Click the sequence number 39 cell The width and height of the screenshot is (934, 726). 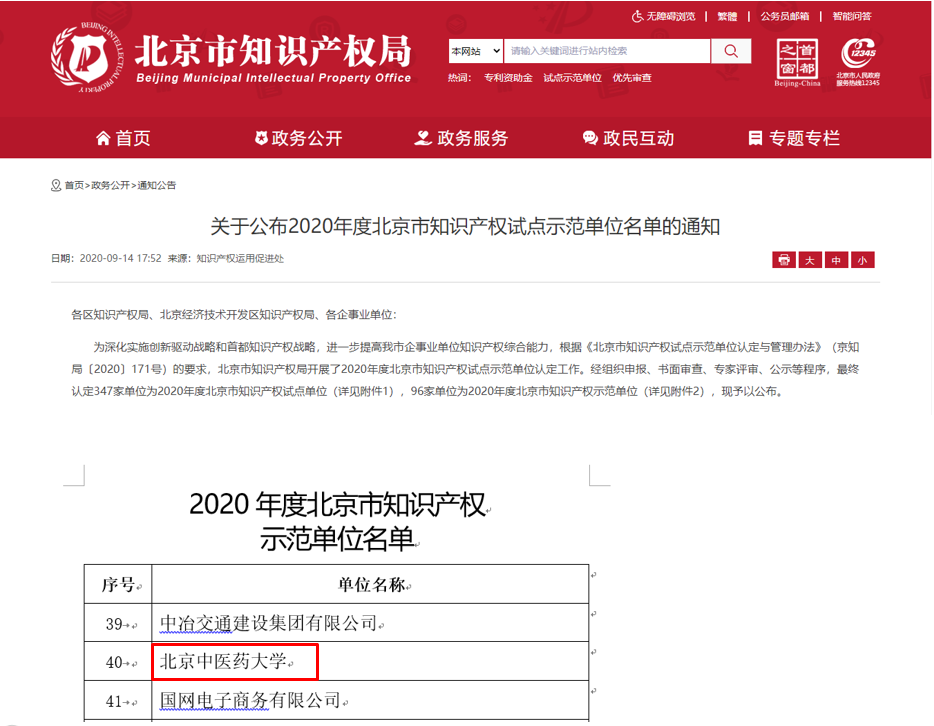pos(118,623)
